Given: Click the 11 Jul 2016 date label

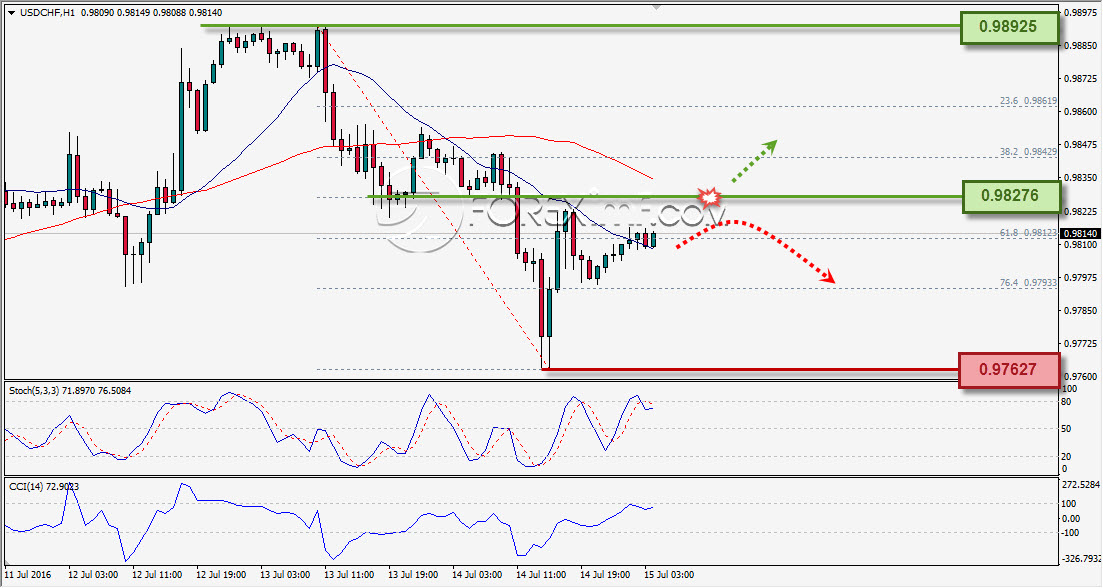Looking at the screenshot, I should 29,575.
